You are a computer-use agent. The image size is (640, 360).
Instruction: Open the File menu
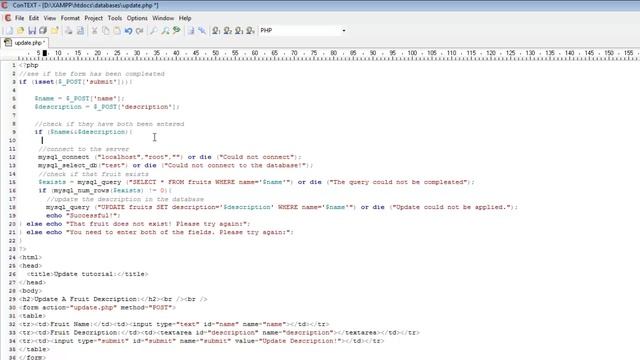20,18
